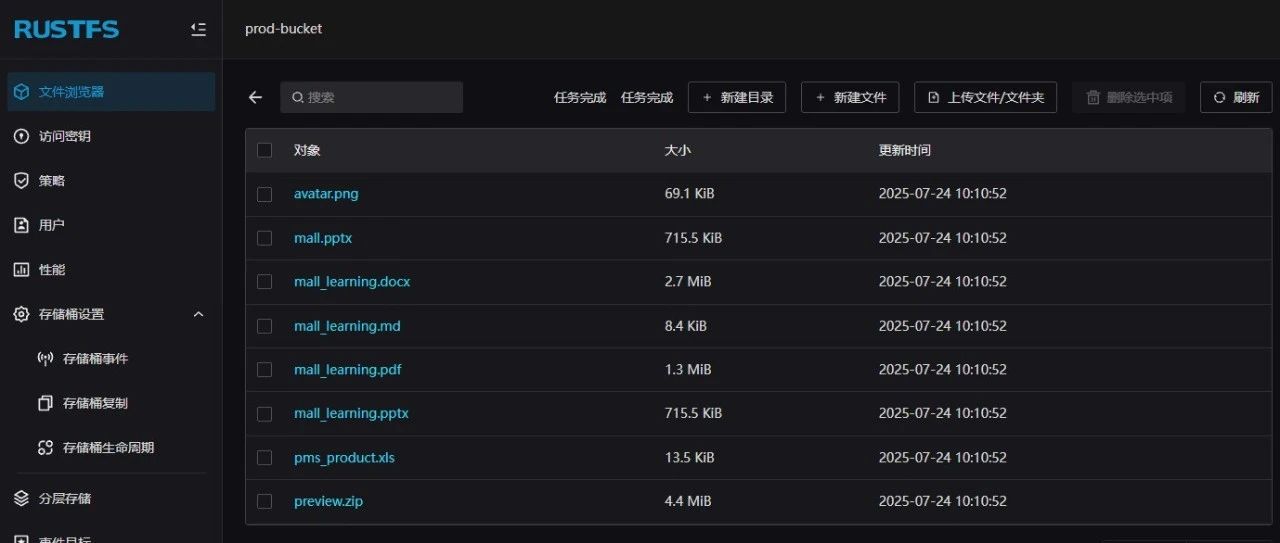The height and width of the screenshot is (543, 1280).
Task: Click the bucket events (存储桶事件) icon
Action: click(x=45, y=359)
